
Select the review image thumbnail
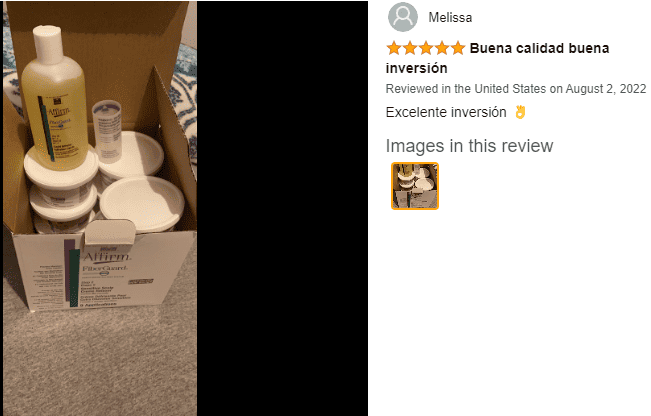[415, 186]
